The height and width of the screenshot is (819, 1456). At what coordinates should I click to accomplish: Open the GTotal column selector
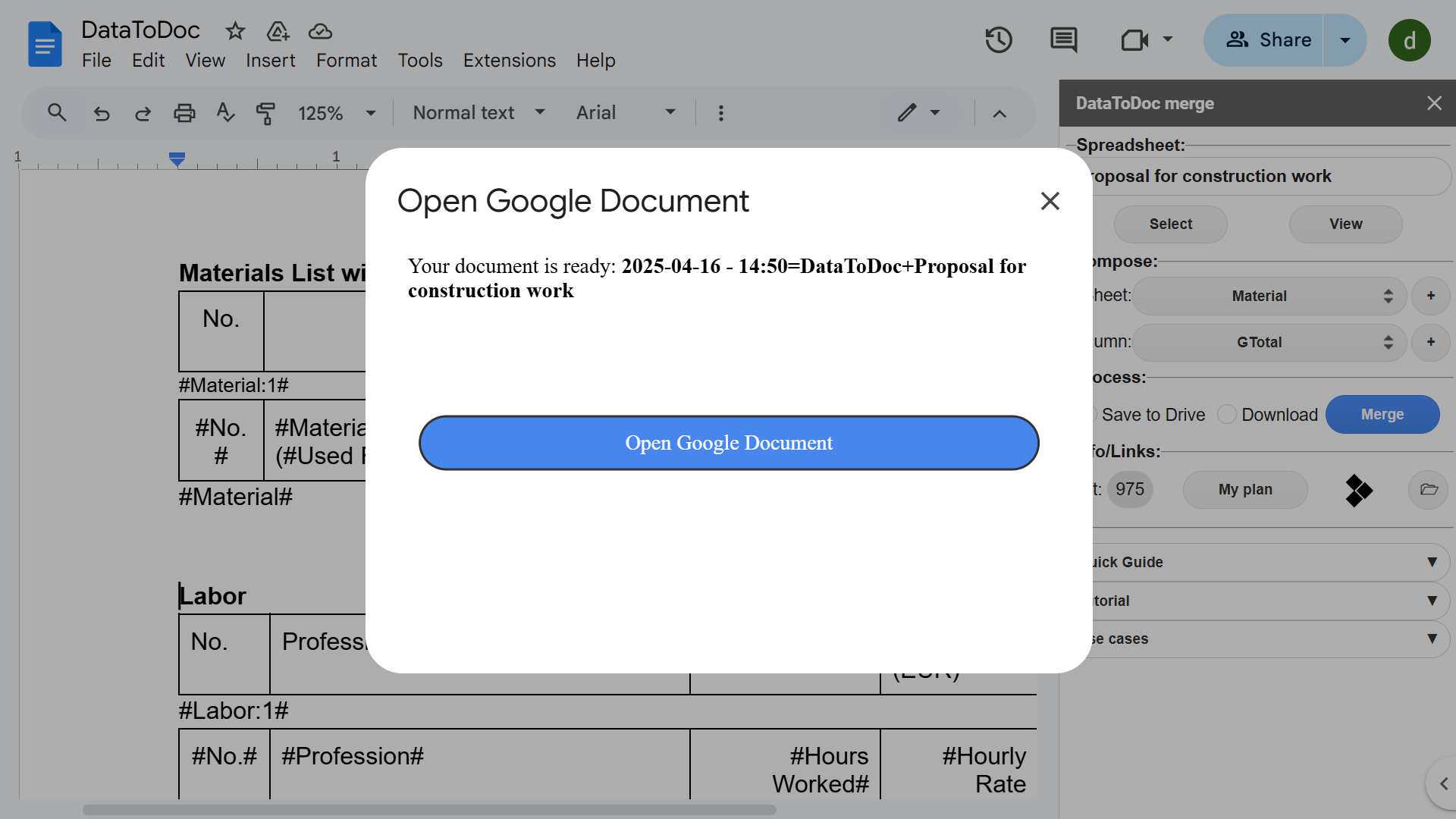[1269, 342]
